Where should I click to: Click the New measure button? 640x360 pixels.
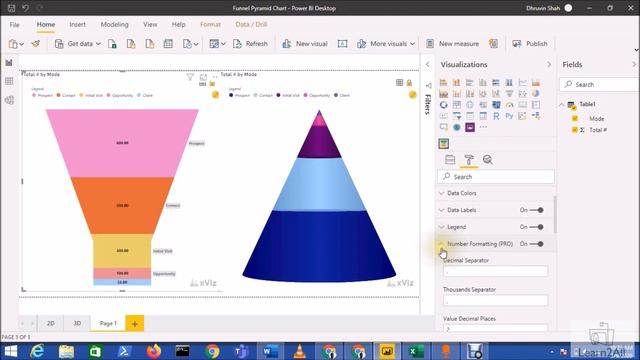coord(452,44)
